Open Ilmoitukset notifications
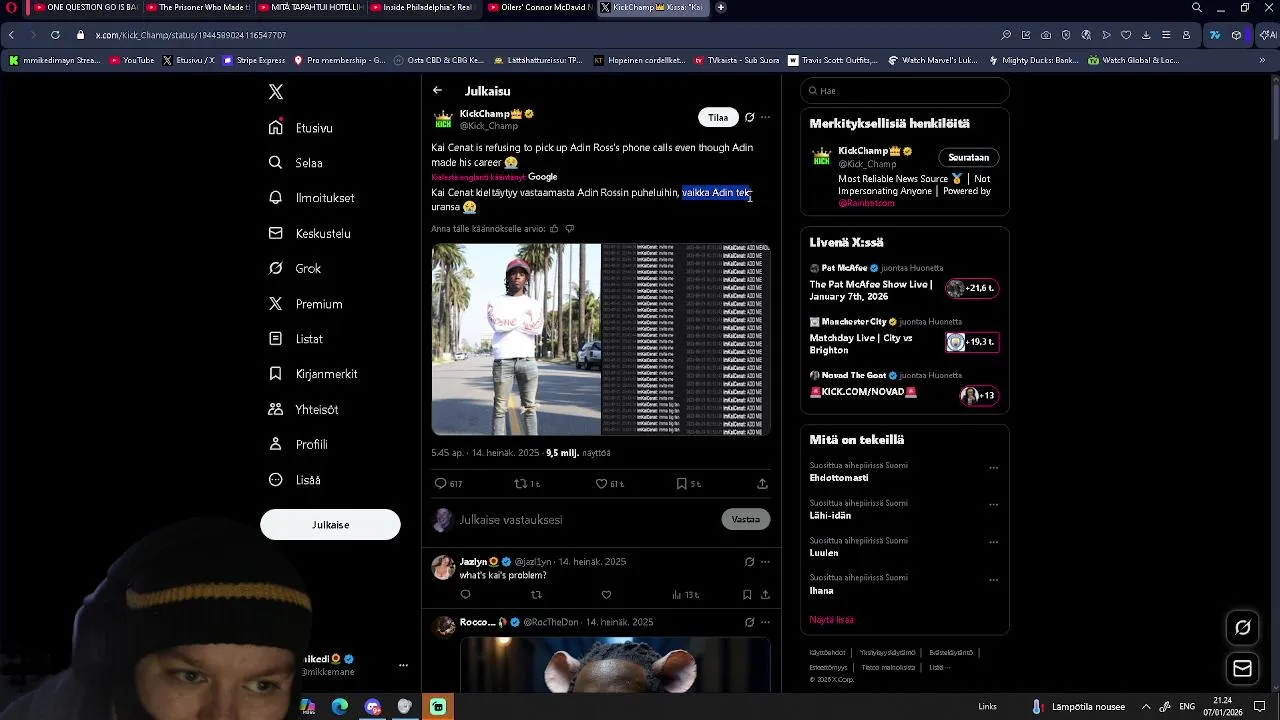The height and width of the screenshot is (720, 1280). pyautogui.click(x=312, y=198)
